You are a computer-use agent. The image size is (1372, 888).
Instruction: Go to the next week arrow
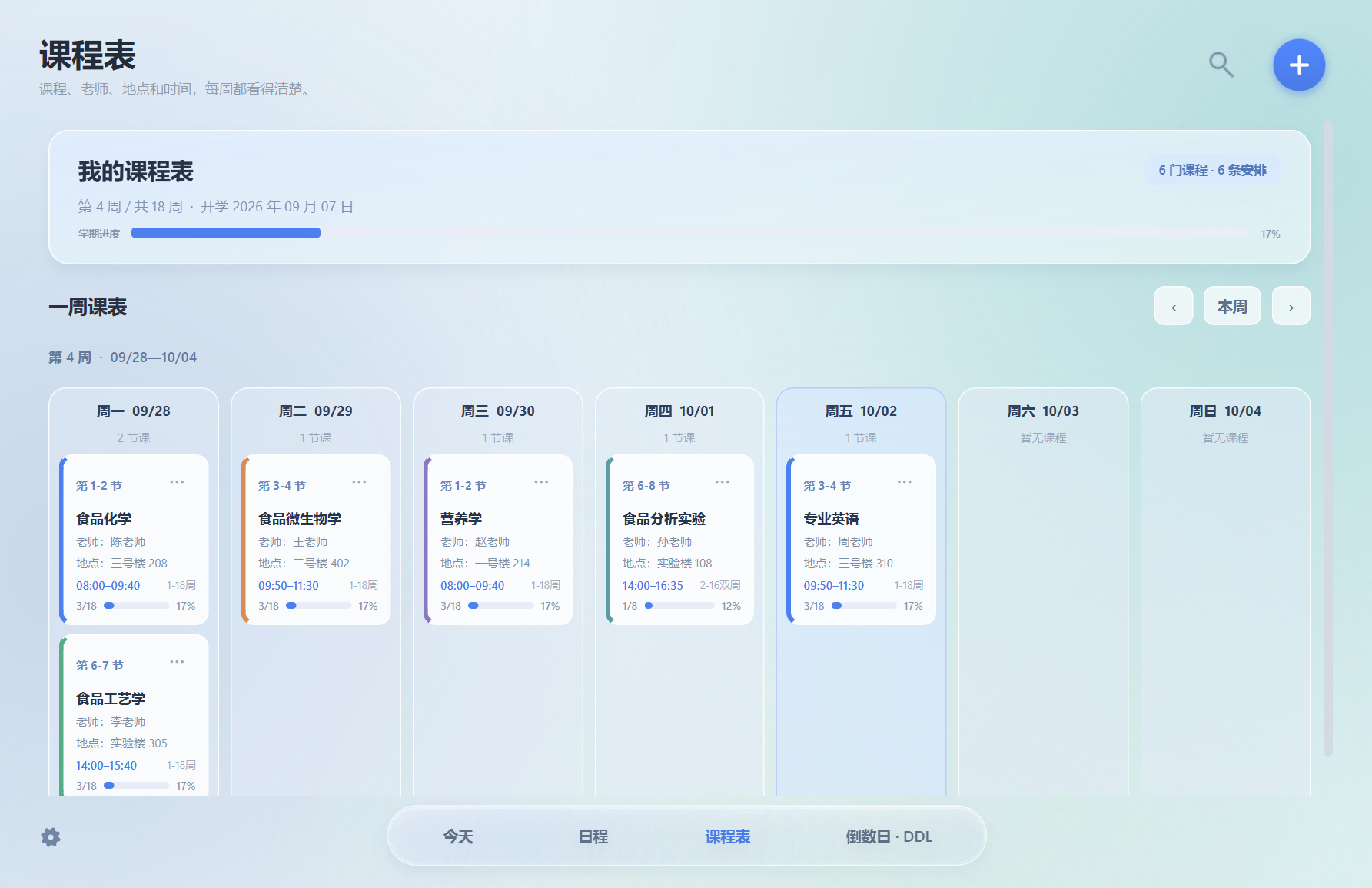tap(1291, 307)
